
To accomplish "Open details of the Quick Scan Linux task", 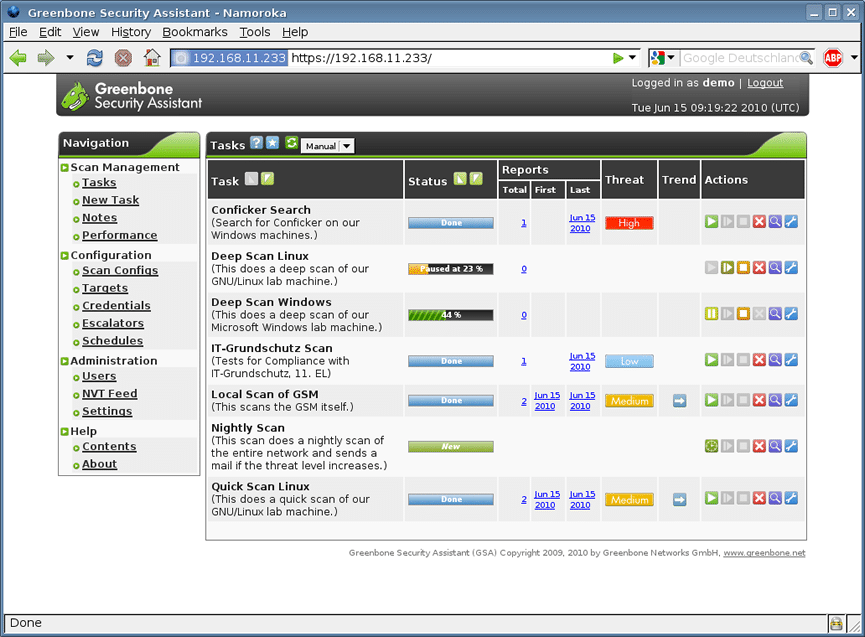I will pos(775,497).
